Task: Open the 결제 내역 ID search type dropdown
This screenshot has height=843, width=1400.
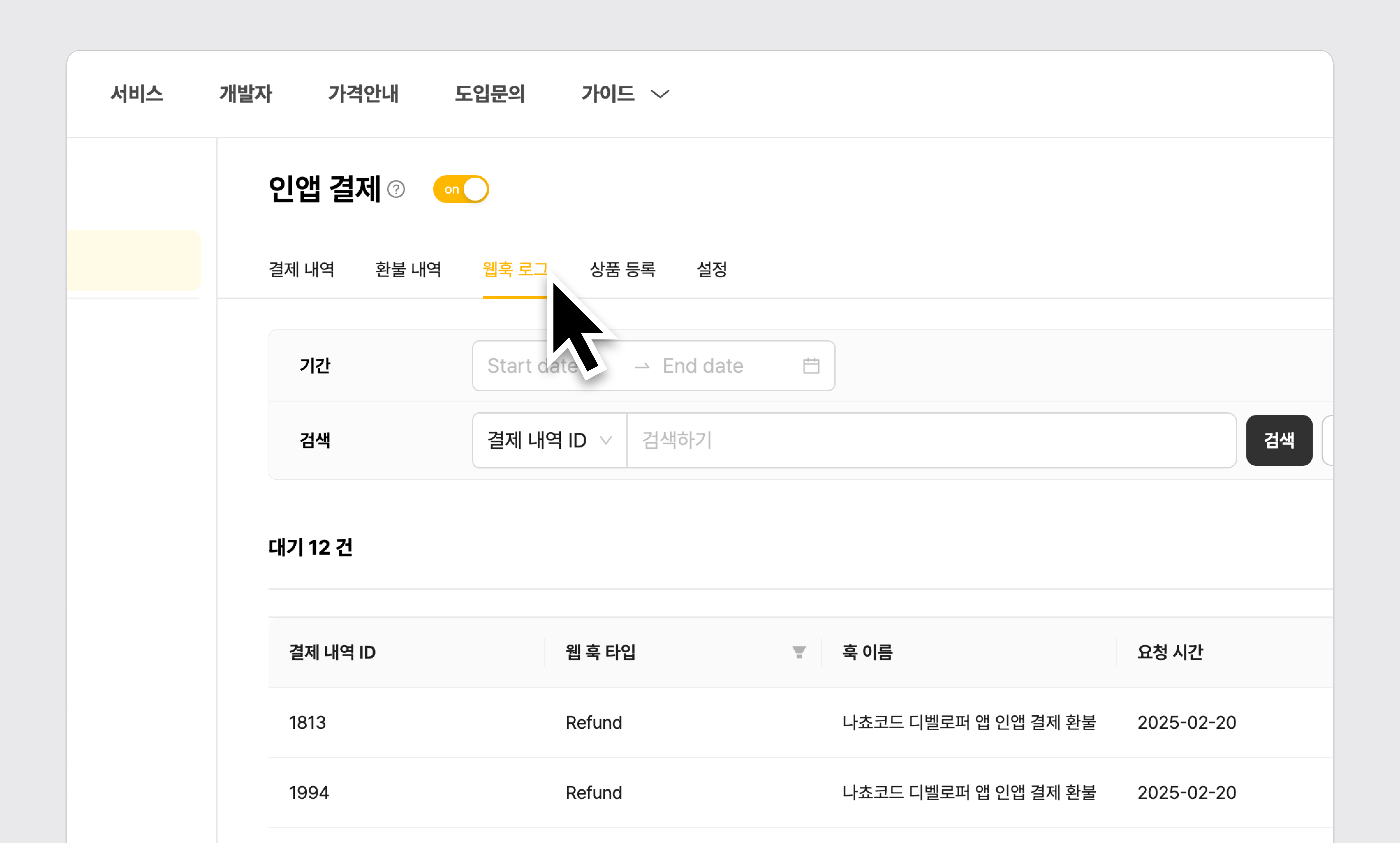Action: pyautogui.click(x=549, y=440)
